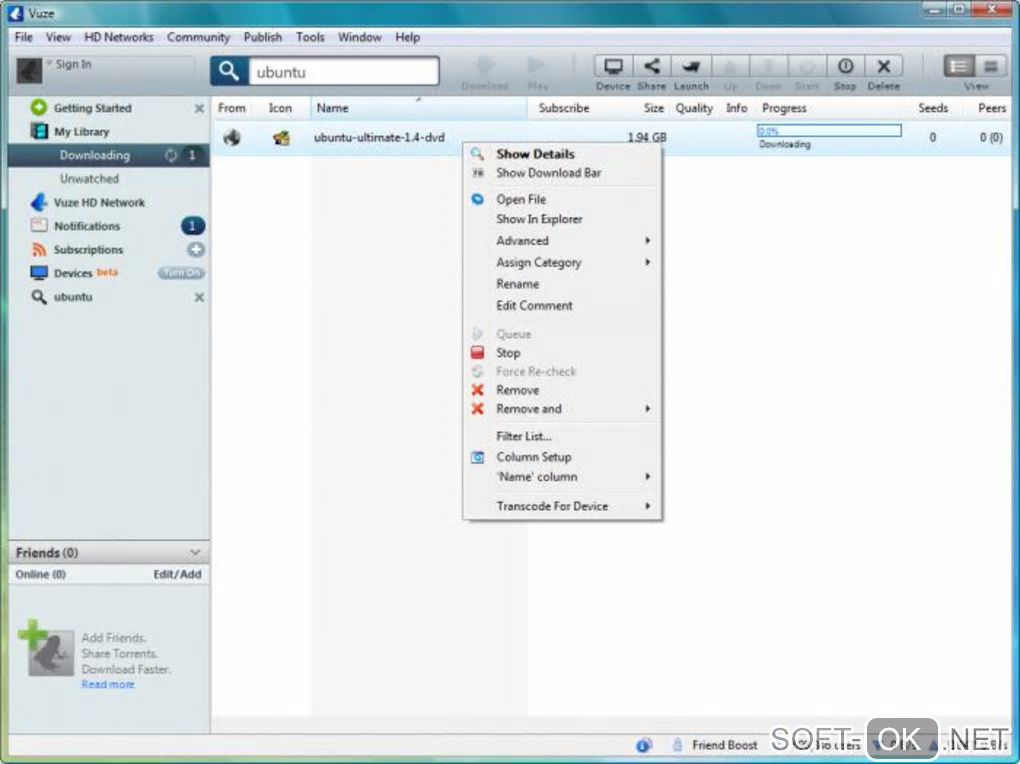Select Show In Explorer

pyautogui.click(x=563, y=219)
